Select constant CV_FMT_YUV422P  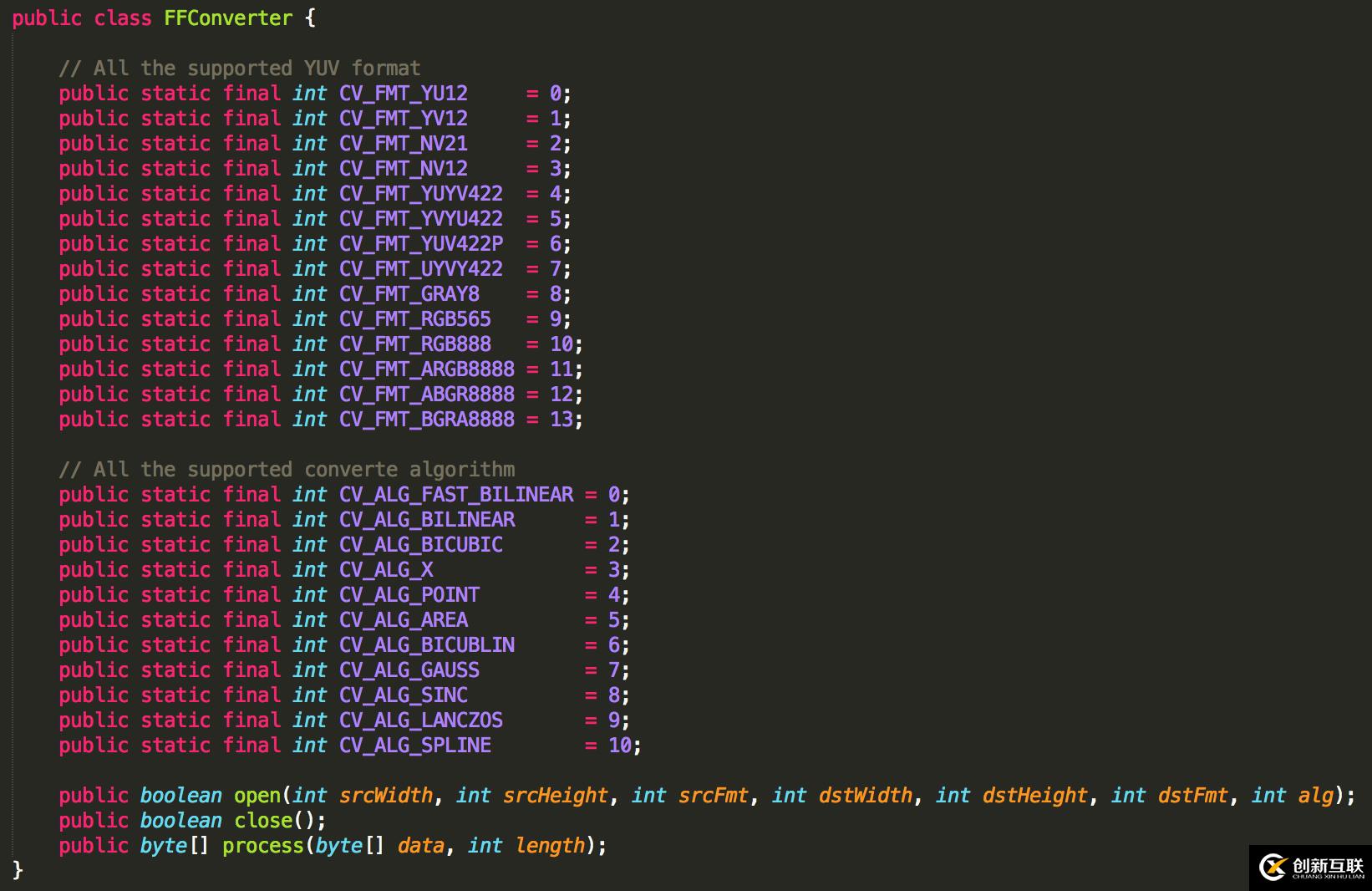click(421, 243)
